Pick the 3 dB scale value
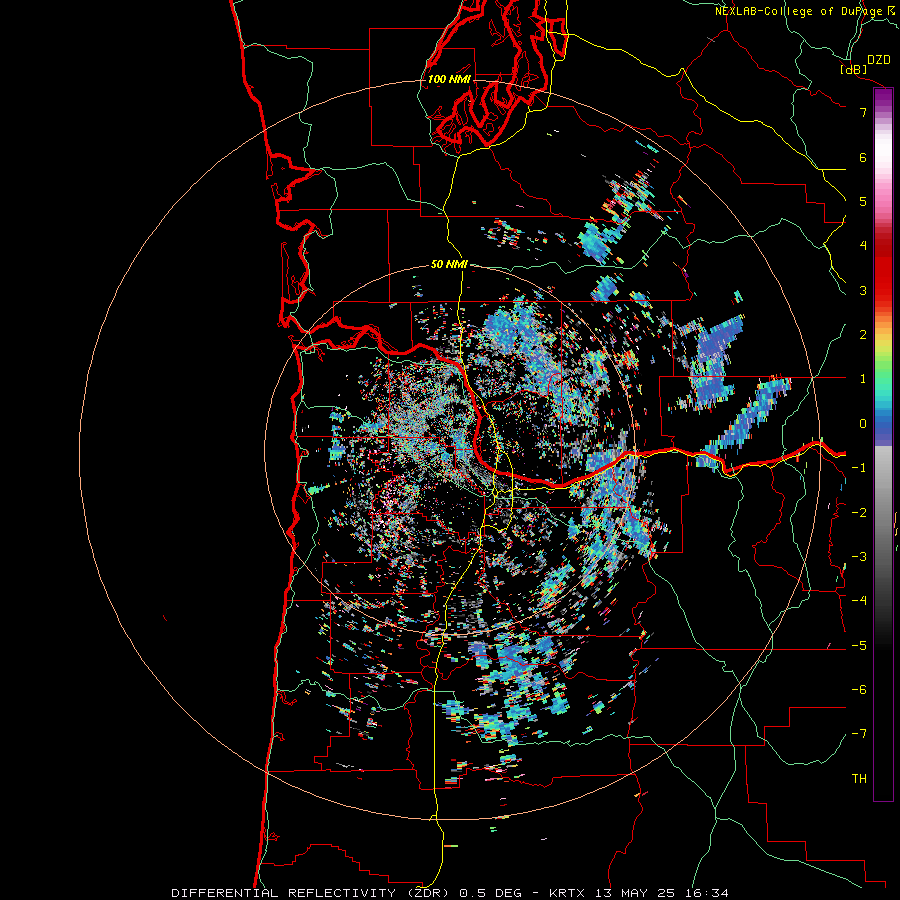This screenshot has width=900, height=900. 863,290
